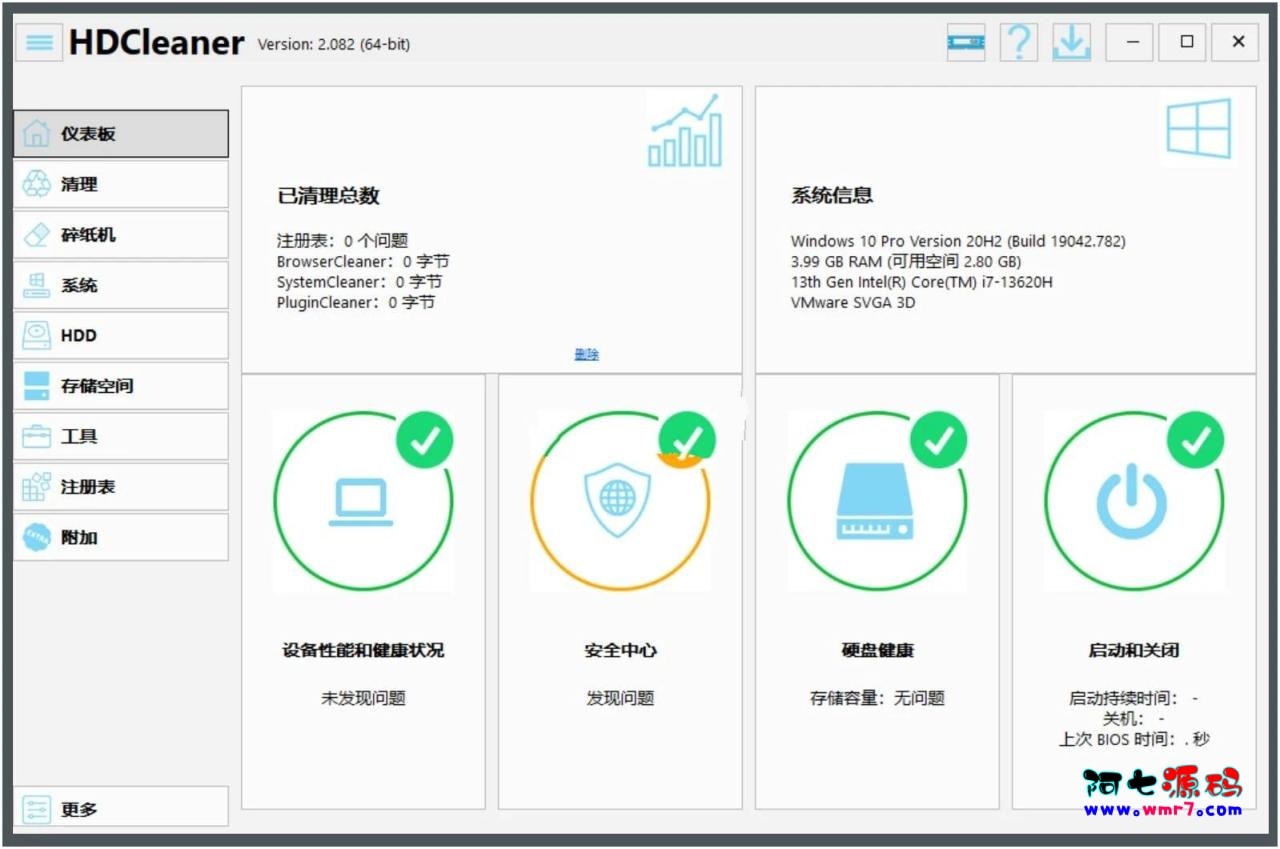Click the disk icon beside HDD

(x=36, y=336)
